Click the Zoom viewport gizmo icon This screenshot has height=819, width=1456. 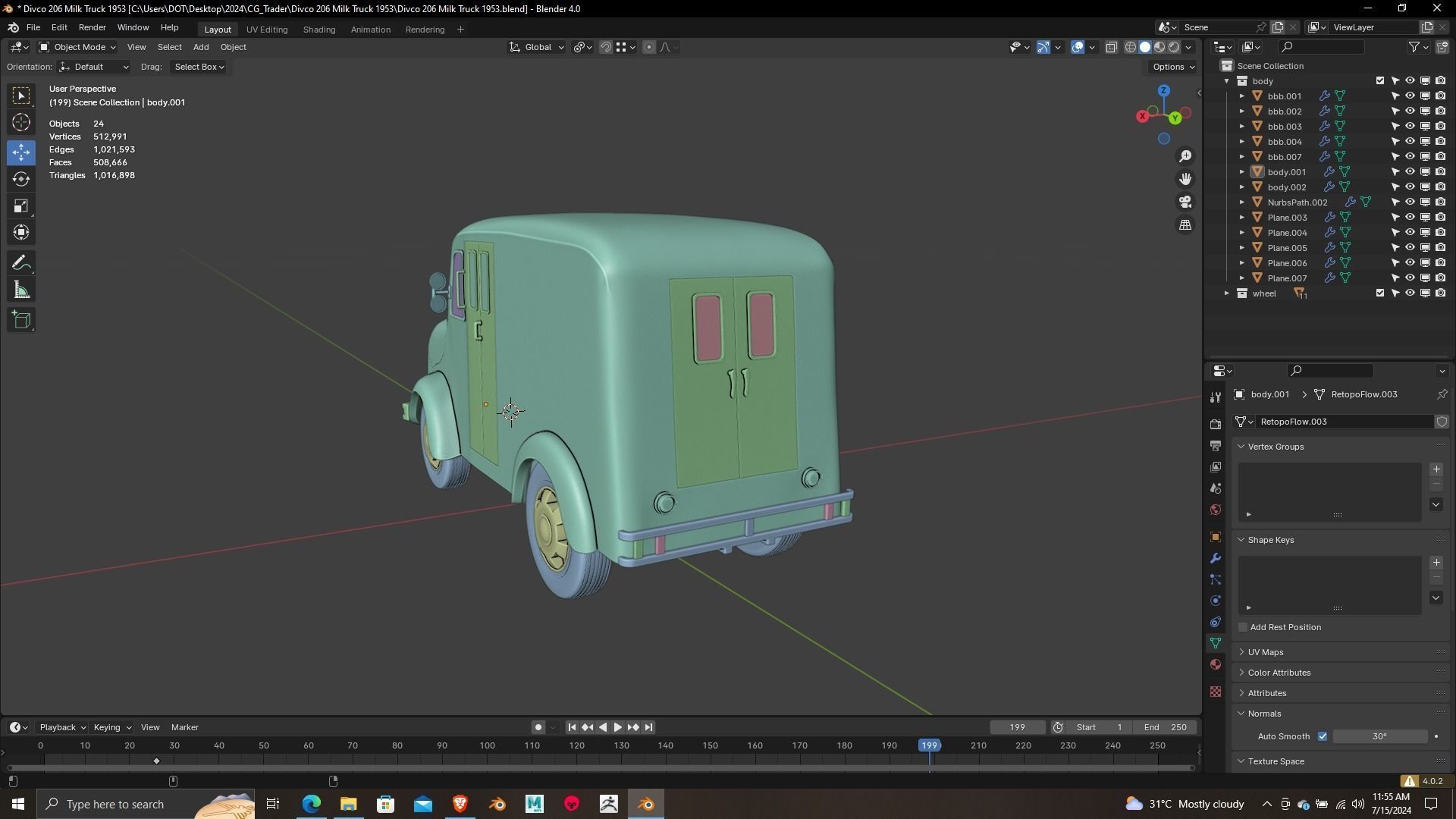(1185, 156)
